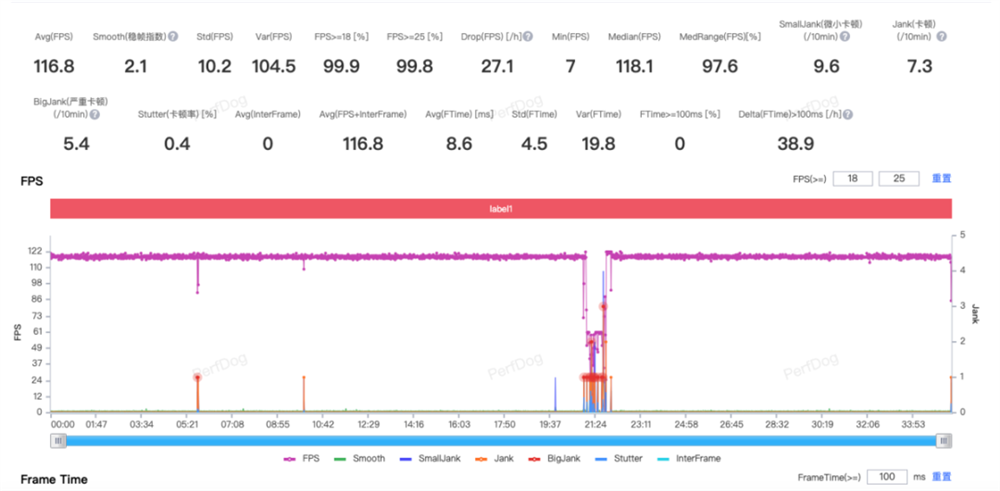Click the FPS threshold field showing 25
The image size is (1000, 491).
[x=899, y=179]
